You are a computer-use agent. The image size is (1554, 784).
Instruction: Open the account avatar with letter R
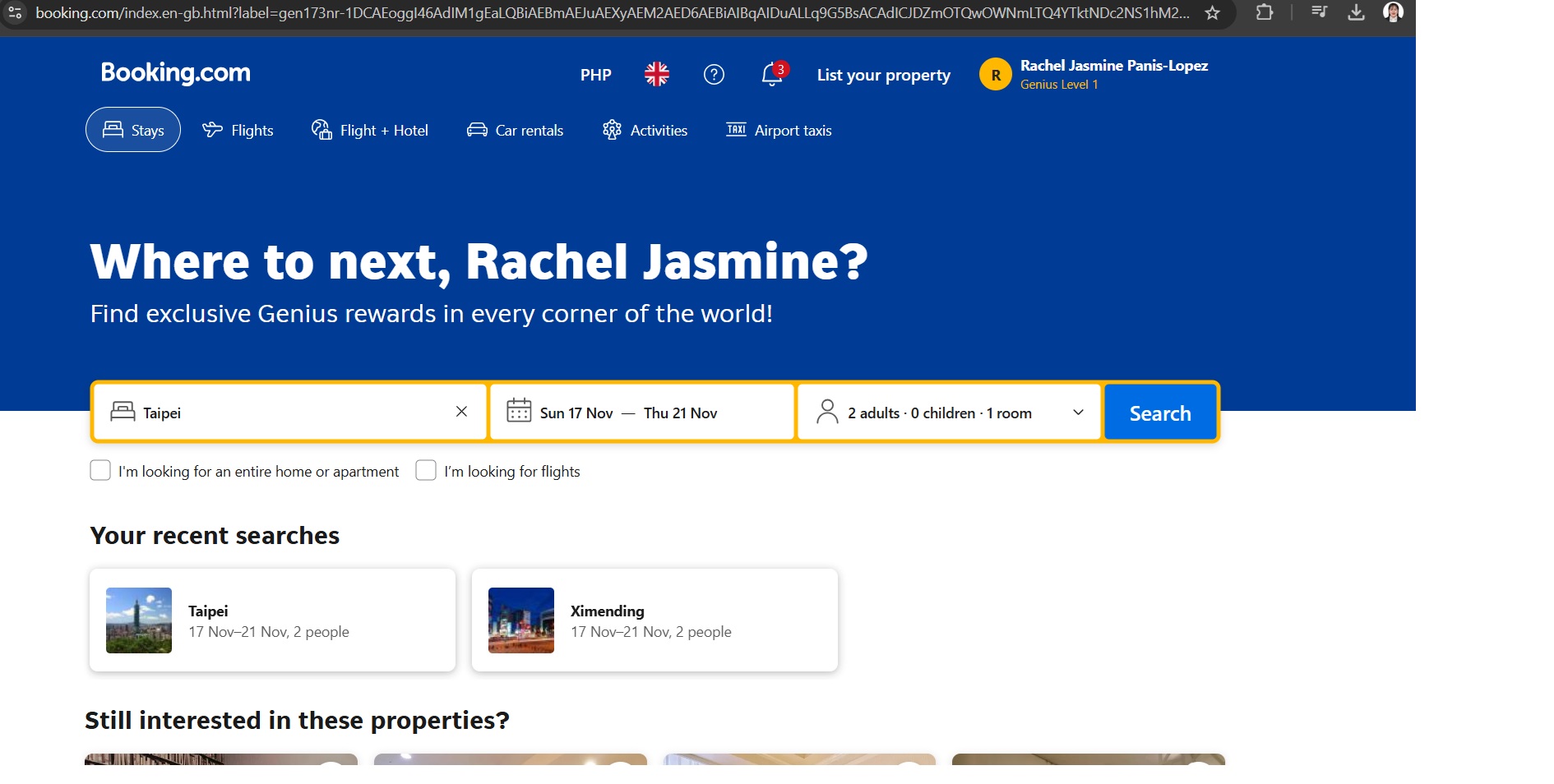[995, 75]
